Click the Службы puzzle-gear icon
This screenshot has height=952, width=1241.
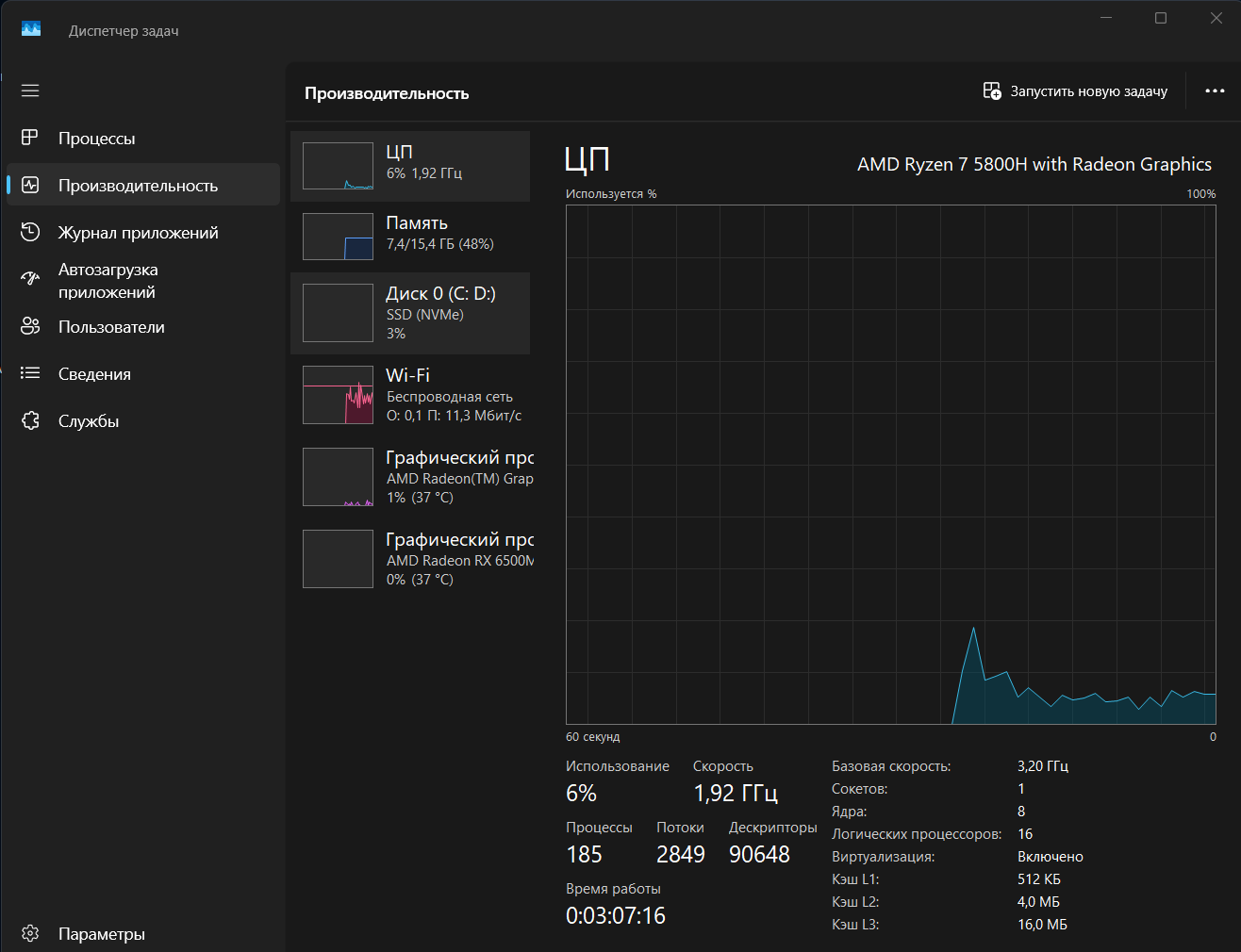click(x=30, y=420)
